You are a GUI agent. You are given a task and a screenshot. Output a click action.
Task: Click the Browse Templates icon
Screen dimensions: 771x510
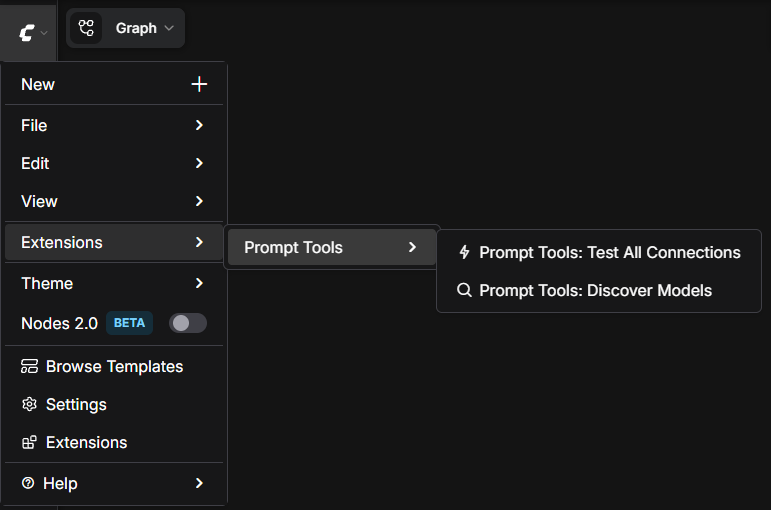[30, 366]
